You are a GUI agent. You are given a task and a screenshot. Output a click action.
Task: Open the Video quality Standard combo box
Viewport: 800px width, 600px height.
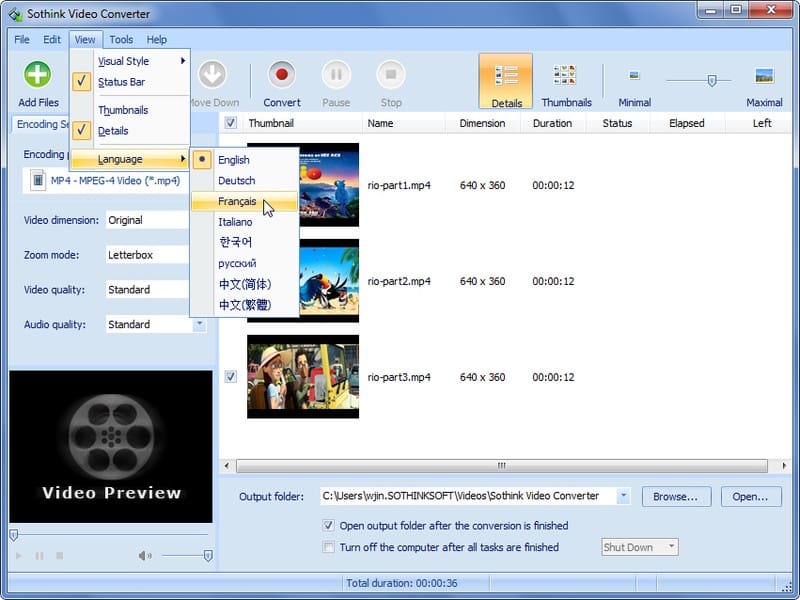click(147, 290)
